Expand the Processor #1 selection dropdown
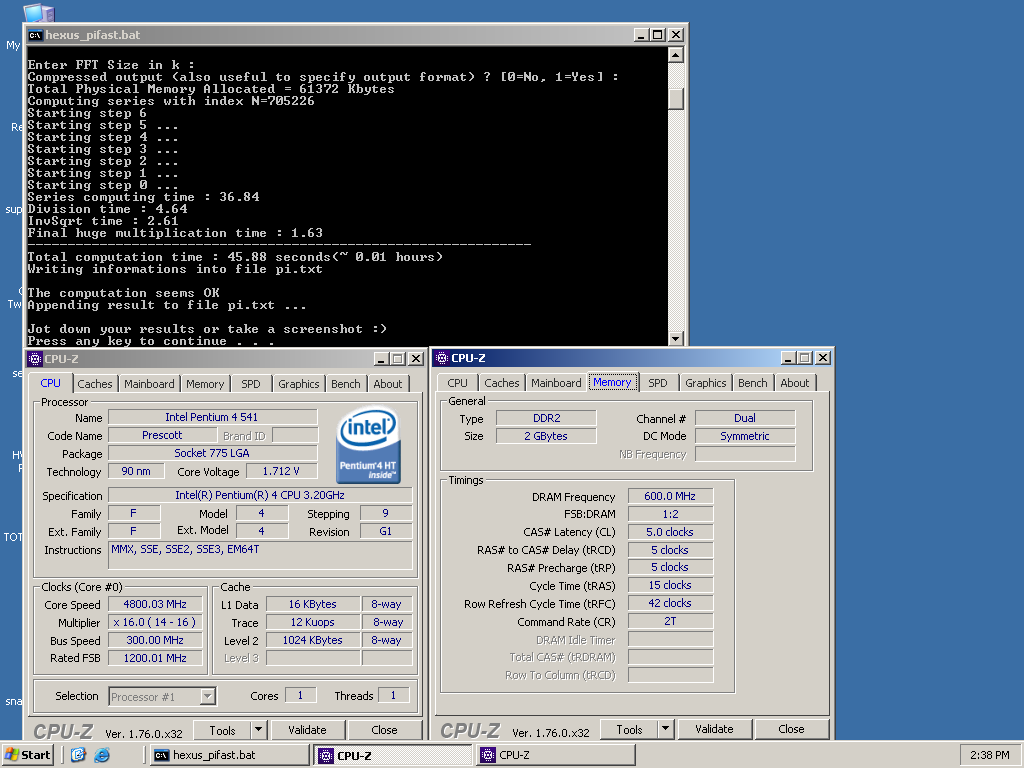Viewport: 1024px width, 768px height. coord(208,696)
